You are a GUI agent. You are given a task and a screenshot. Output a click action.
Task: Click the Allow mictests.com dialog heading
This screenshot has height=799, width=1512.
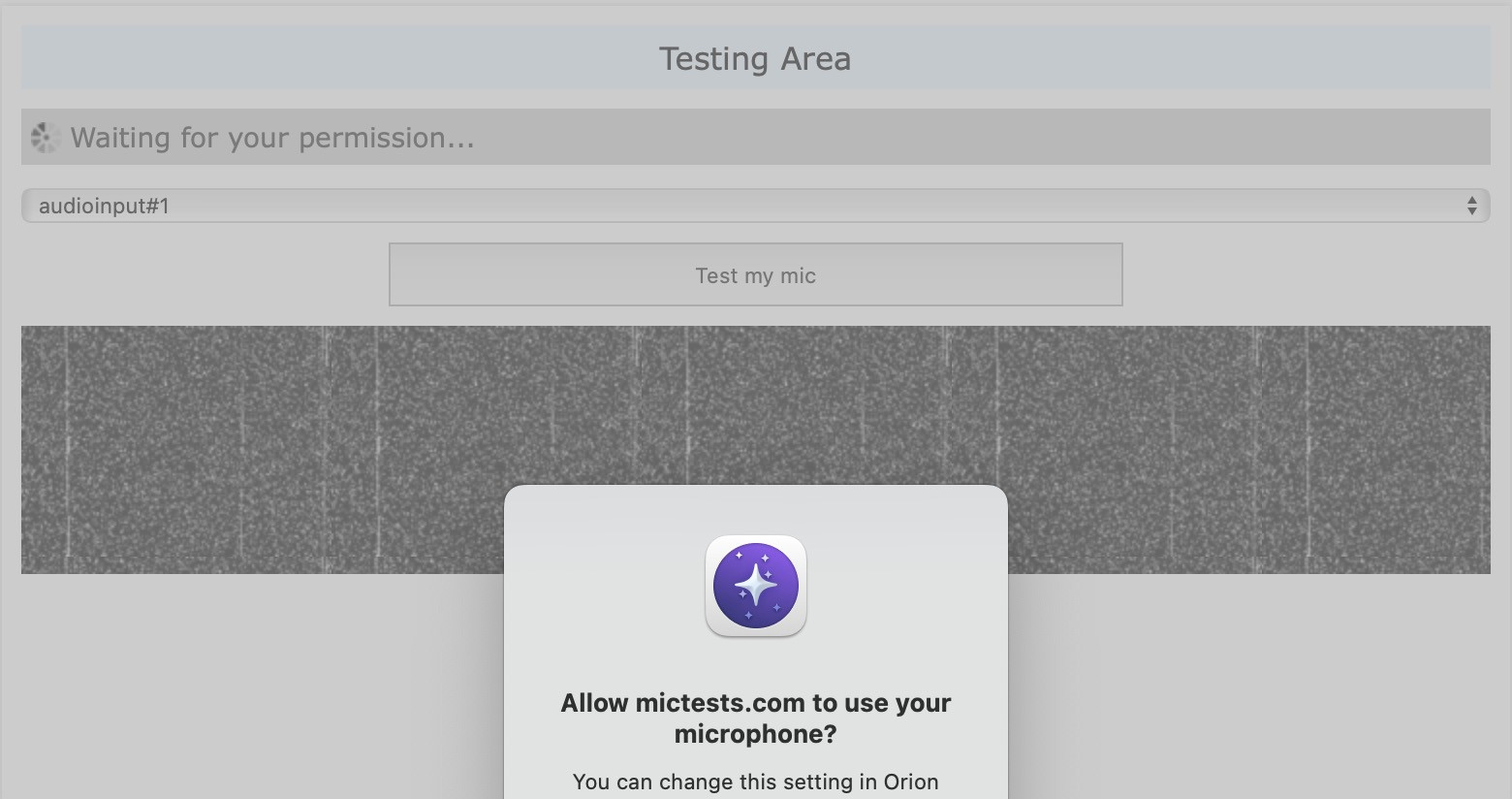pos(755,718)
